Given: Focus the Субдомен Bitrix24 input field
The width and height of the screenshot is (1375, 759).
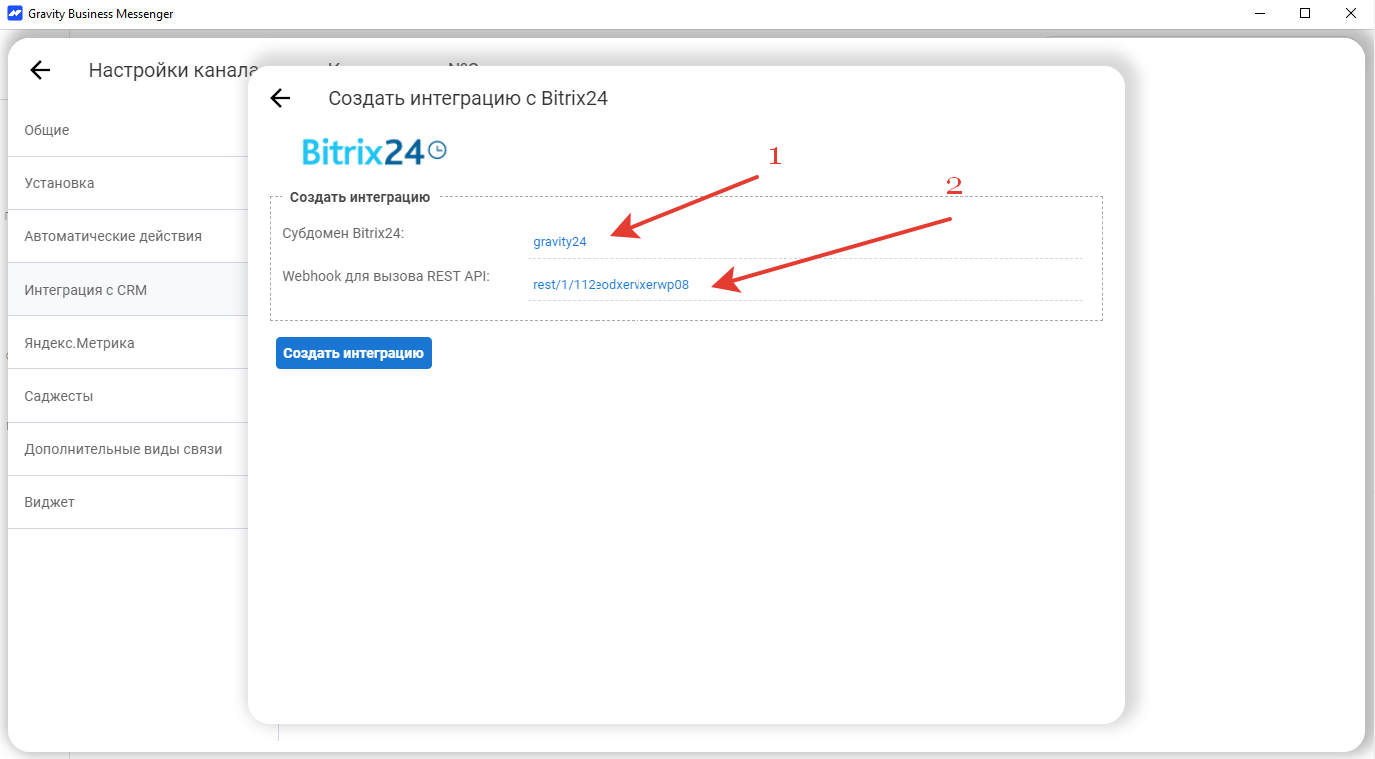Looking at the screenshot, I should point(805,242).
